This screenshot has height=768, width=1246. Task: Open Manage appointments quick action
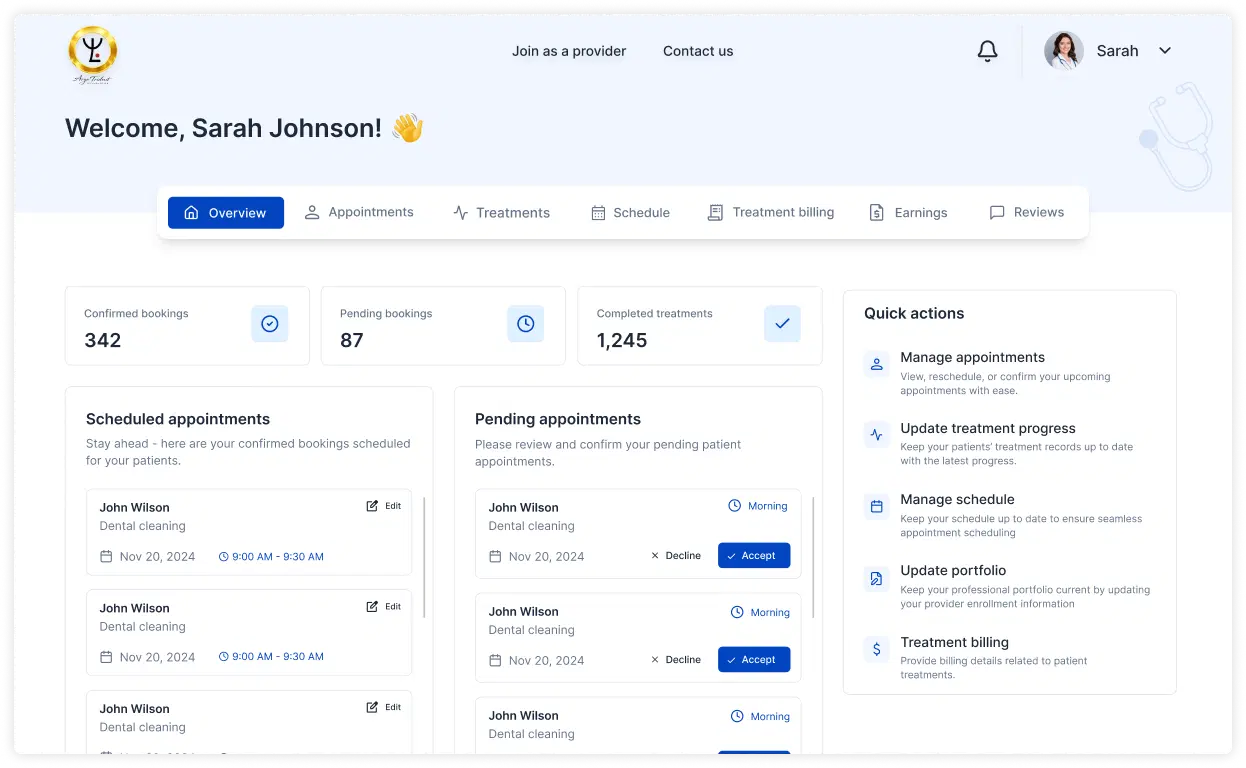(1009, 373)
